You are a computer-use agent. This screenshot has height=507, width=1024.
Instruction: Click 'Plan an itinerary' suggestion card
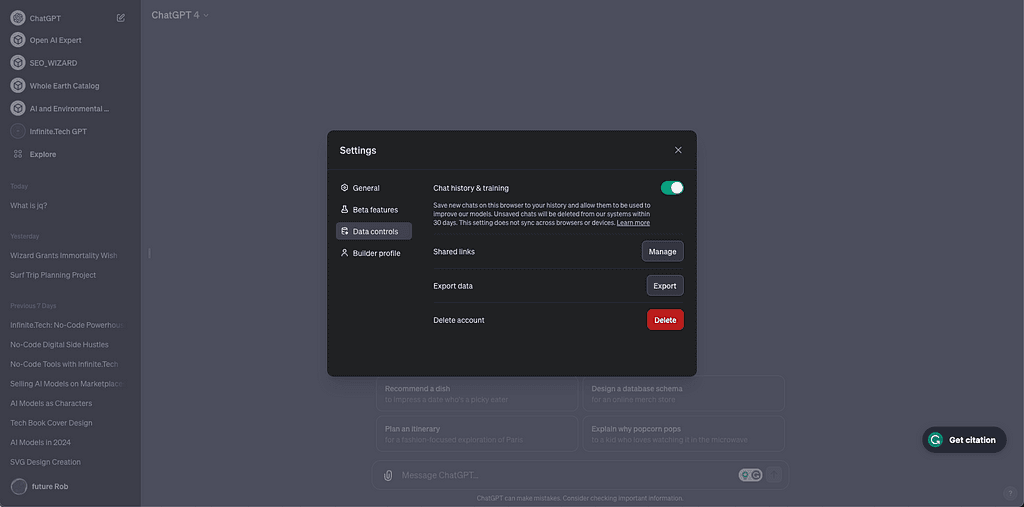tap(477, 434)
